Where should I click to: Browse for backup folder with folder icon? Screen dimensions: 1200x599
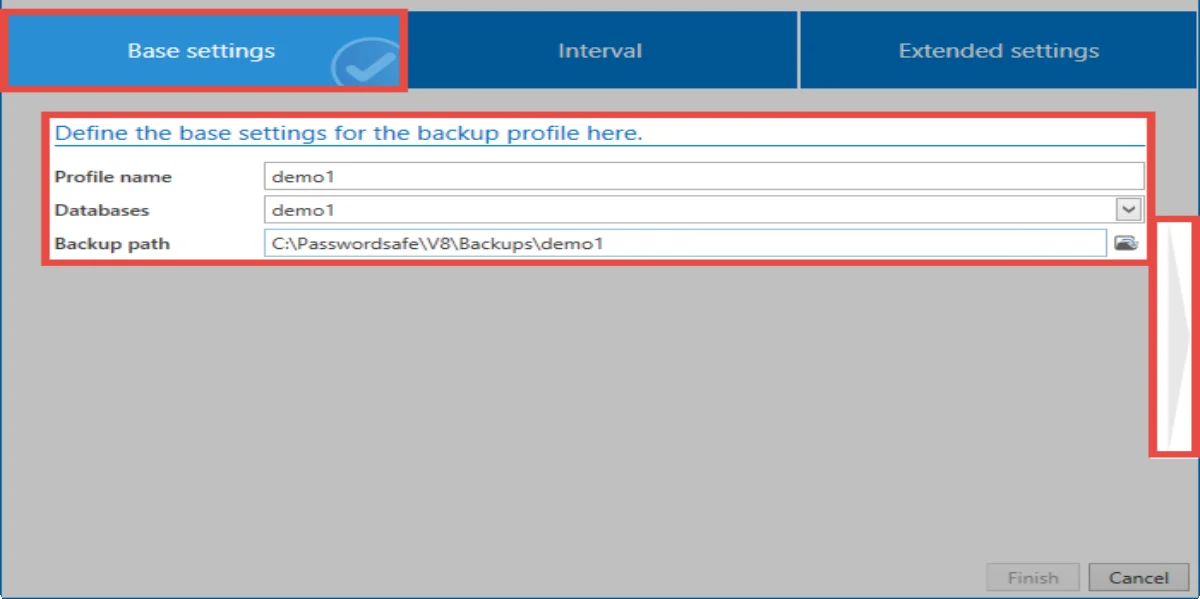click(1127, 243)
